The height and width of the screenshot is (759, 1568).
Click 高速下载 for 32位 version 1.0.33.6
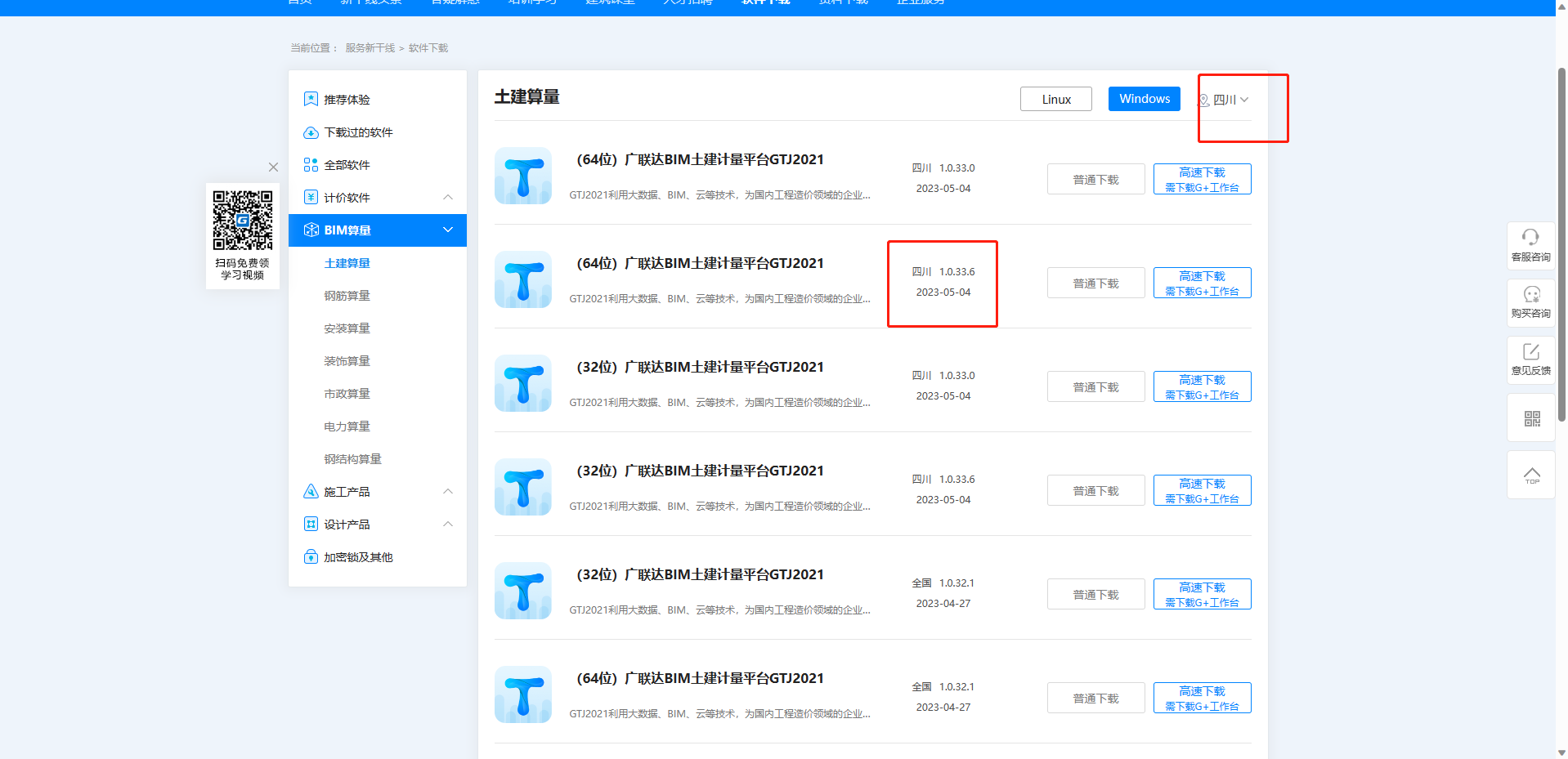1202,490
